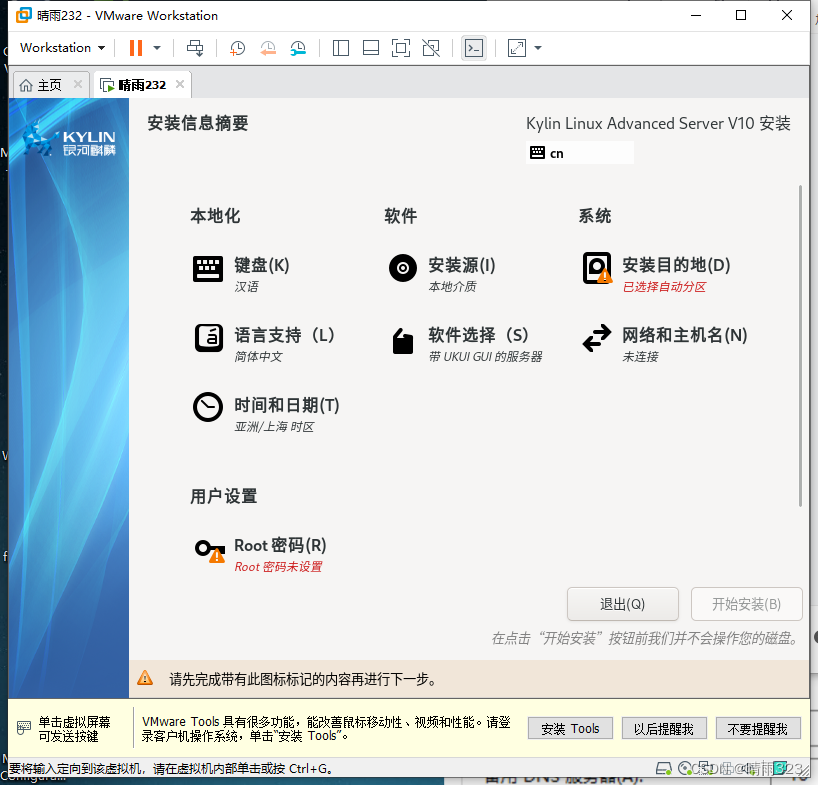
Task: Click the 开始安装(B) button
Action: click(x=747, y=604)
